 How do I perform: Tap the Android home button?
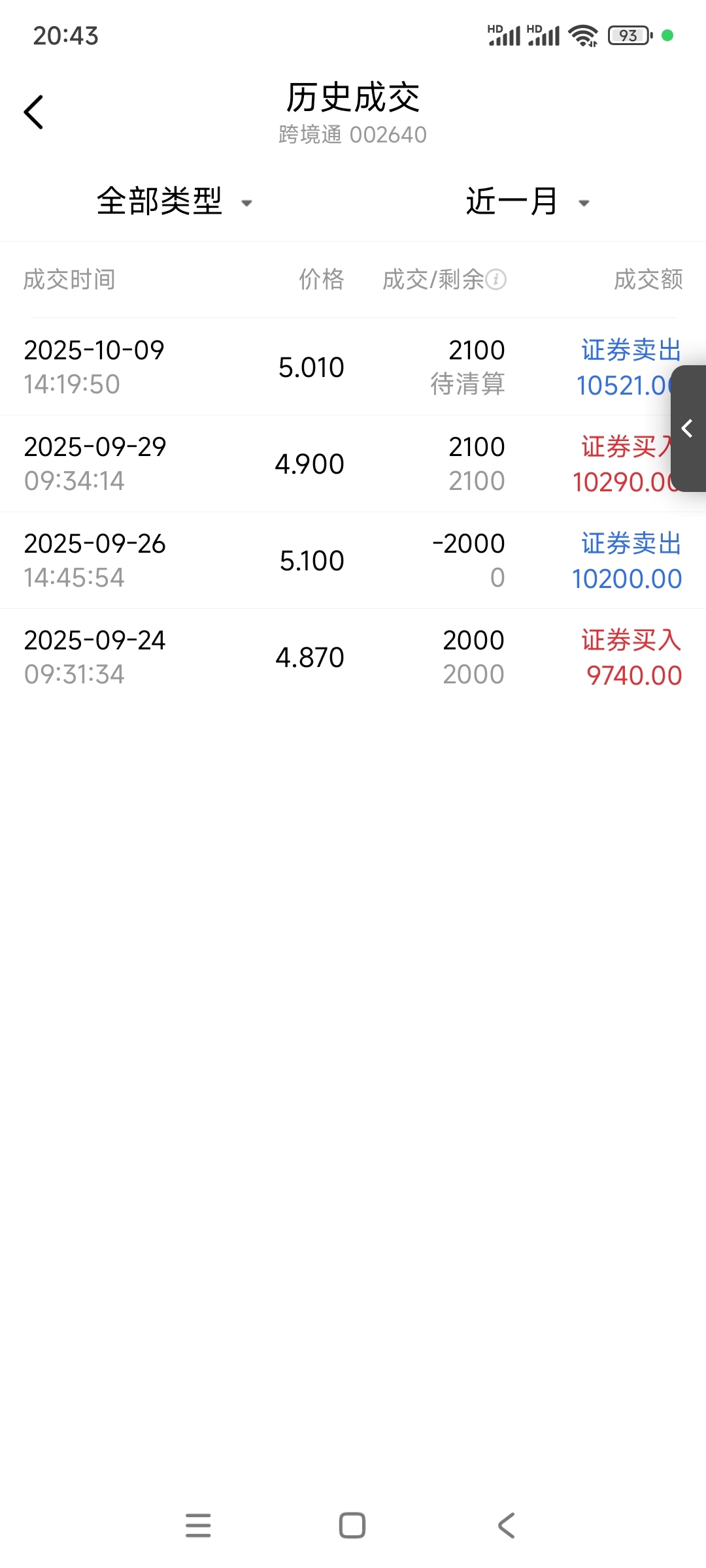coord(352,1526)
